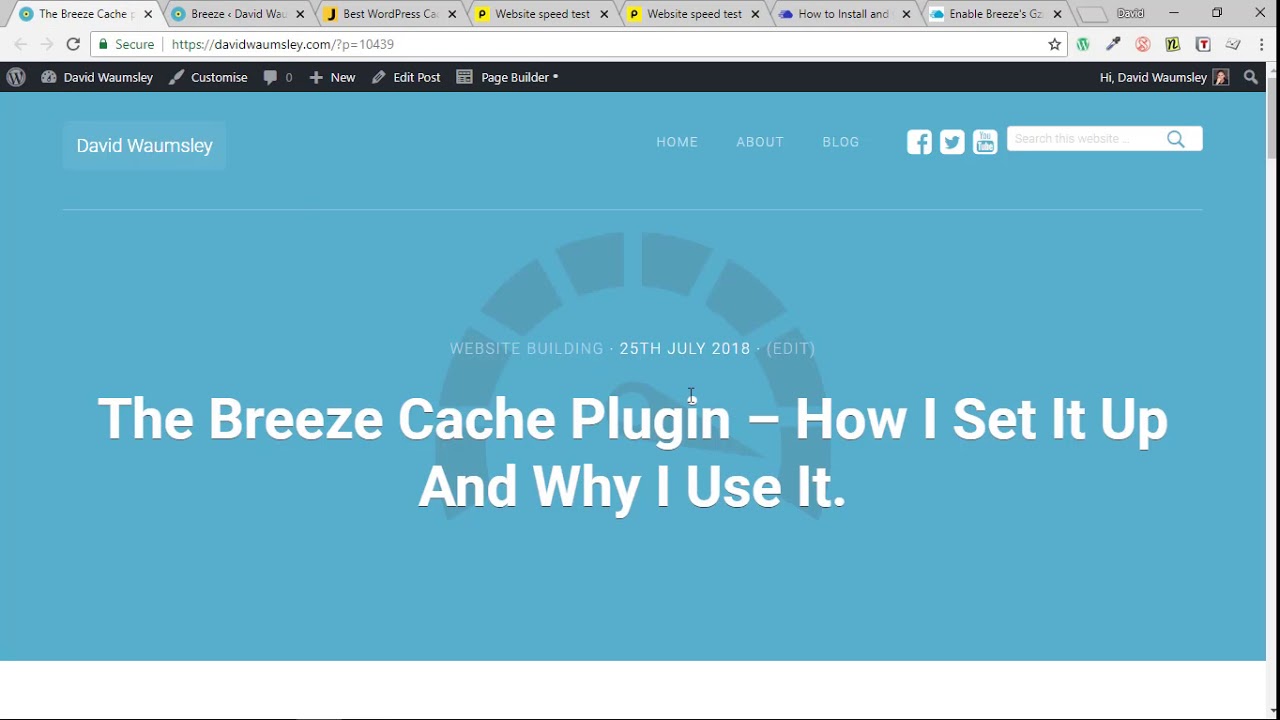
Task: Open the YouTube social icon
Action: click(x=985, y=142)
